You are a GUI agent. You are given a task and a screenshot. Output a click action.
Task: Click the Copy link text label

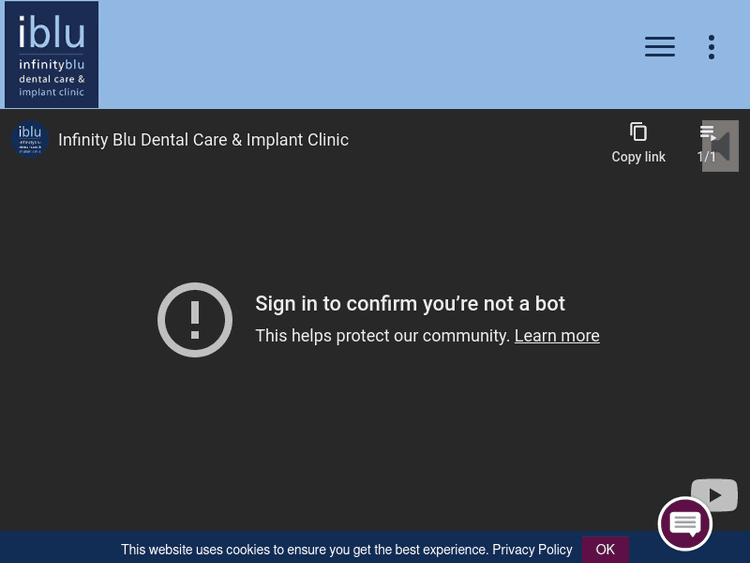pyautogui.click(x=638, y=157)
